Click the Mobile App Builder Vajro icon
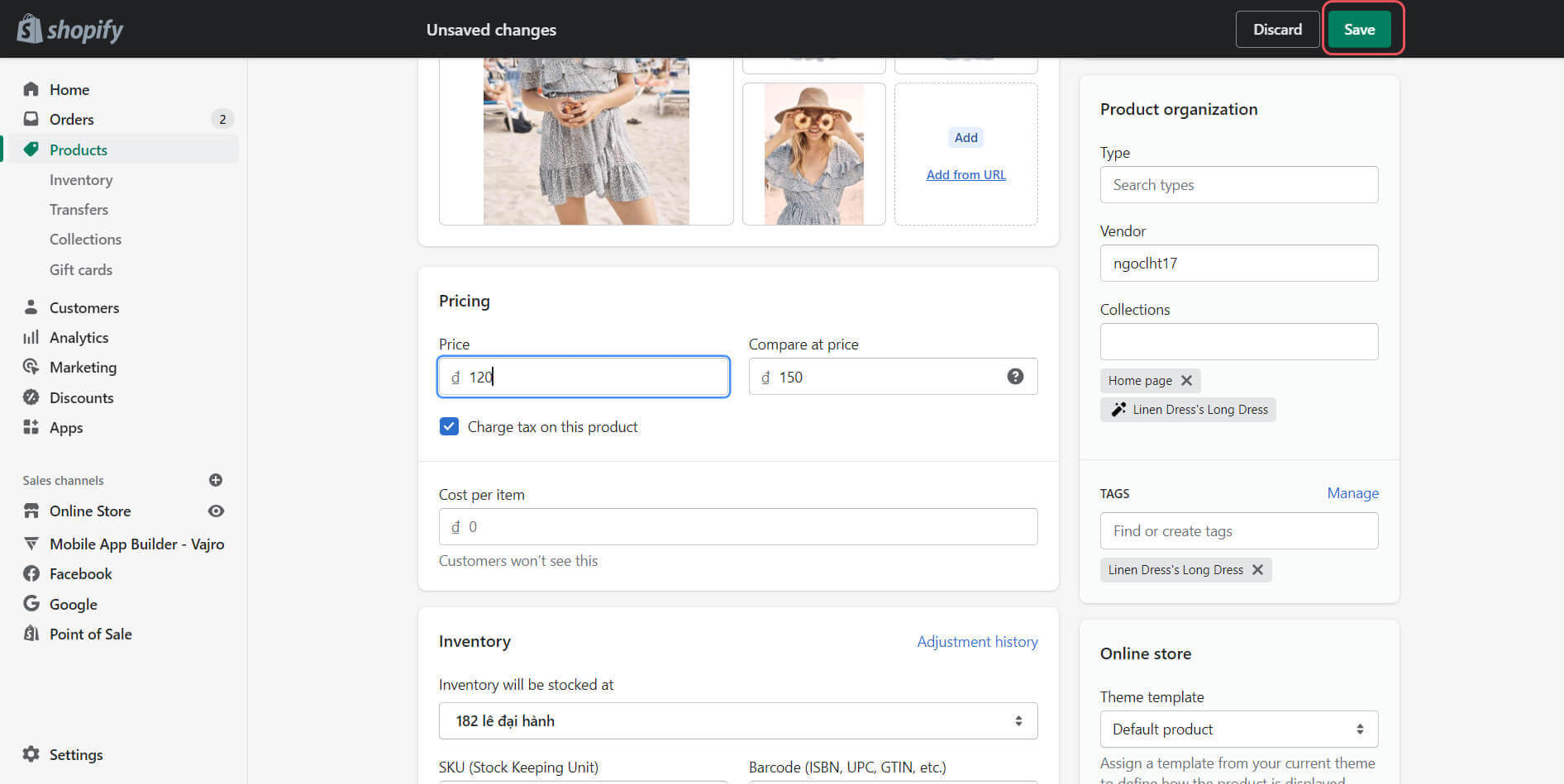This screenshot has height=784, width=1564. click(x=31, y=544)
